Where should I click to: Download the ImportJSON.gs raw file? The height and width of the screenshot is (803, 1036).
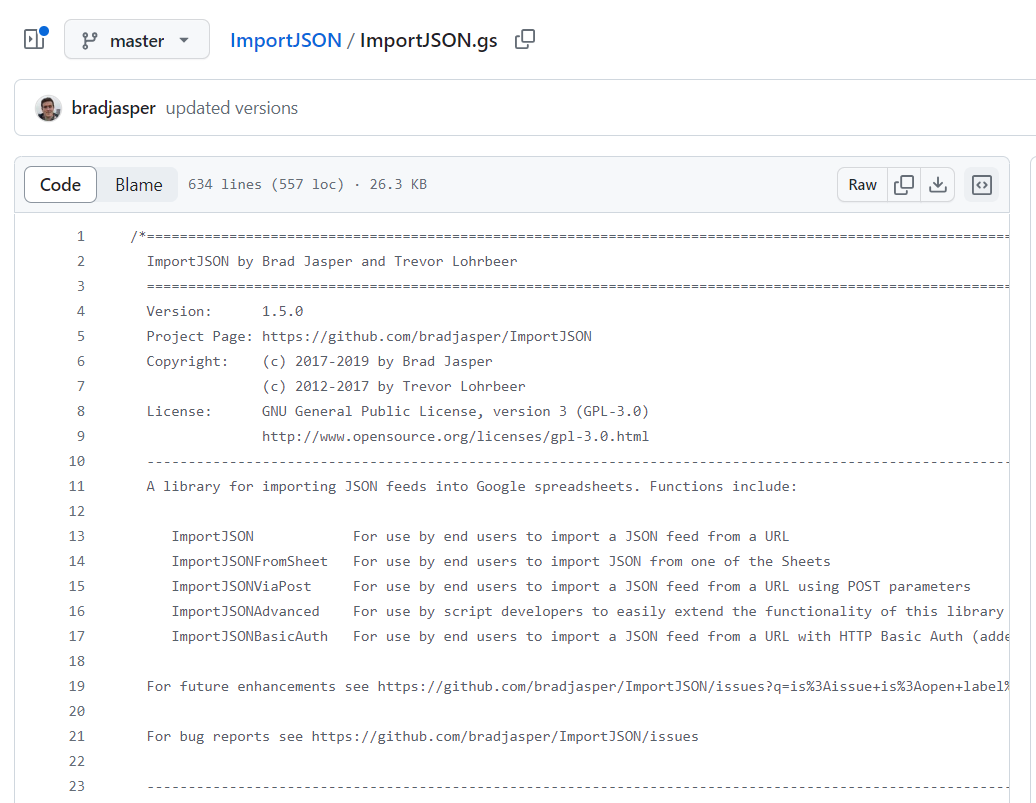(939, 184)
